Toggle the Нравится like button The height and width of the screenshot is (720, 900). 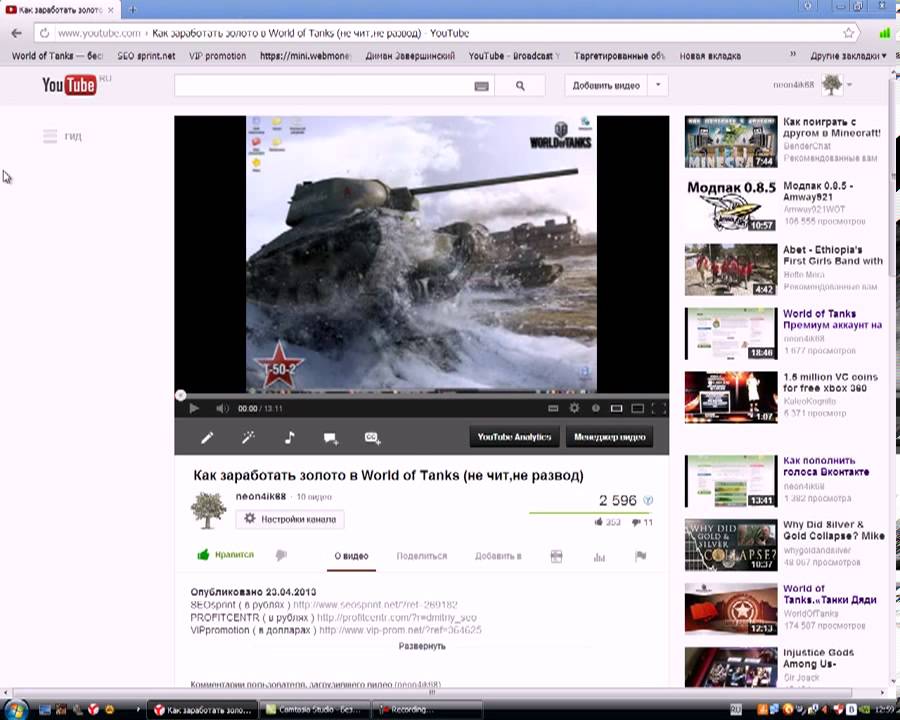226,555
